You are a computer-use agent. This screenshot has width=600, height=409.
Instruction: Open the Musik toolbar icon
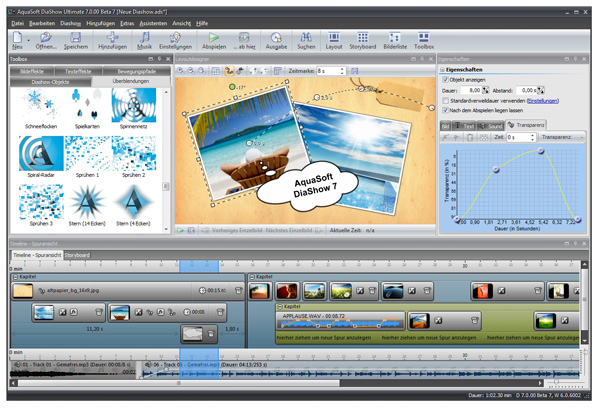coord(144,37)
